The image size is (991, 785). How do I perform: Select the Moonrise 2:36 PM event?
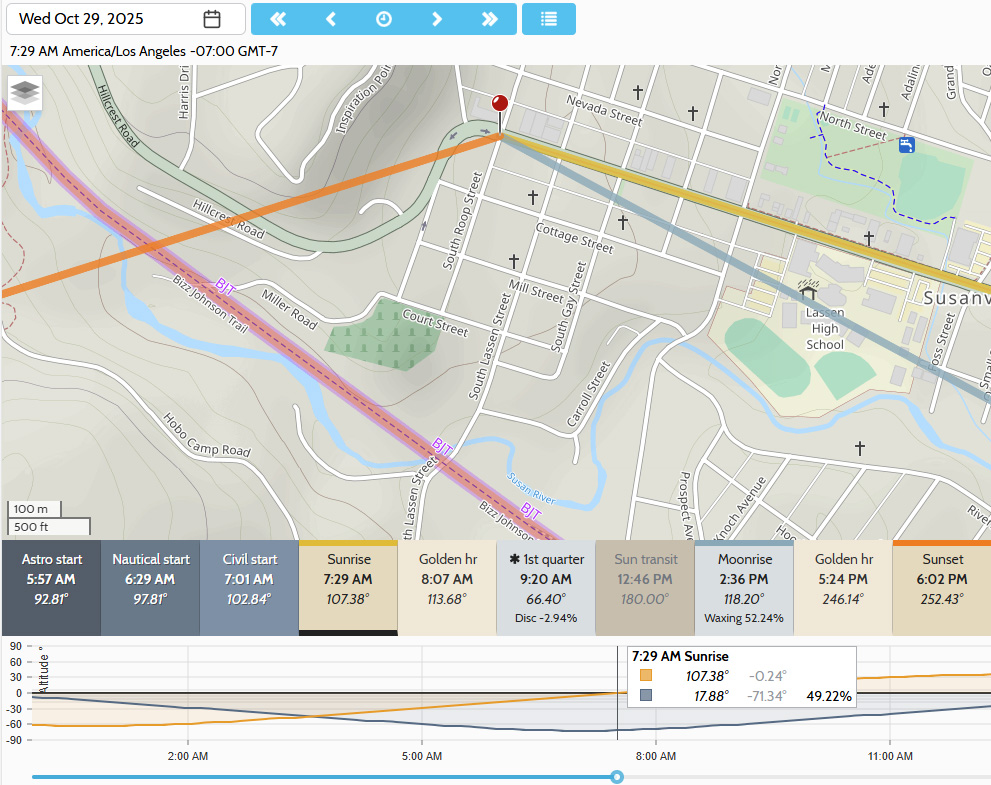click(743, 588)
